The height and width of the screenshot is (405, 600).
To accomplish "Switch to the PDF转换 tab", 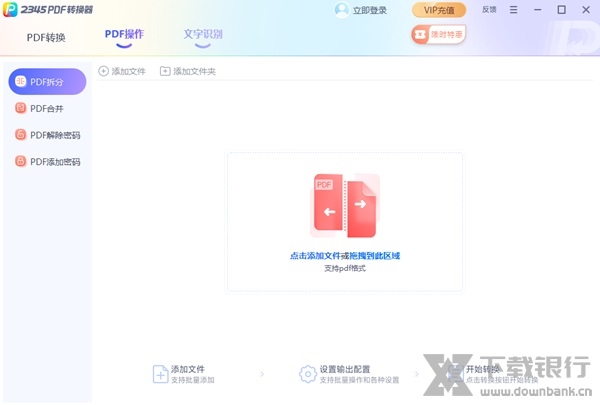I will click(46, 38).
